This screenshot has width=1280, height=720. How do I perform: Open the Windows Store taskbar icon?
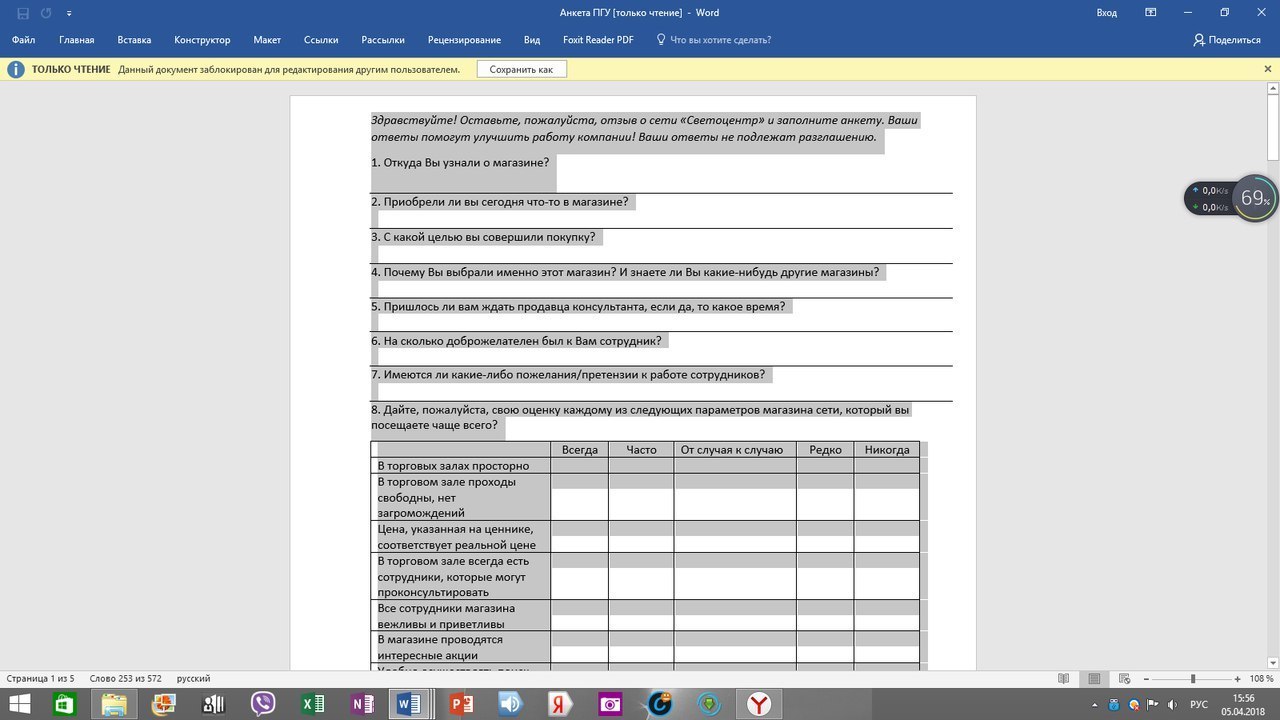pyautogui.click(x=64, y=705)
